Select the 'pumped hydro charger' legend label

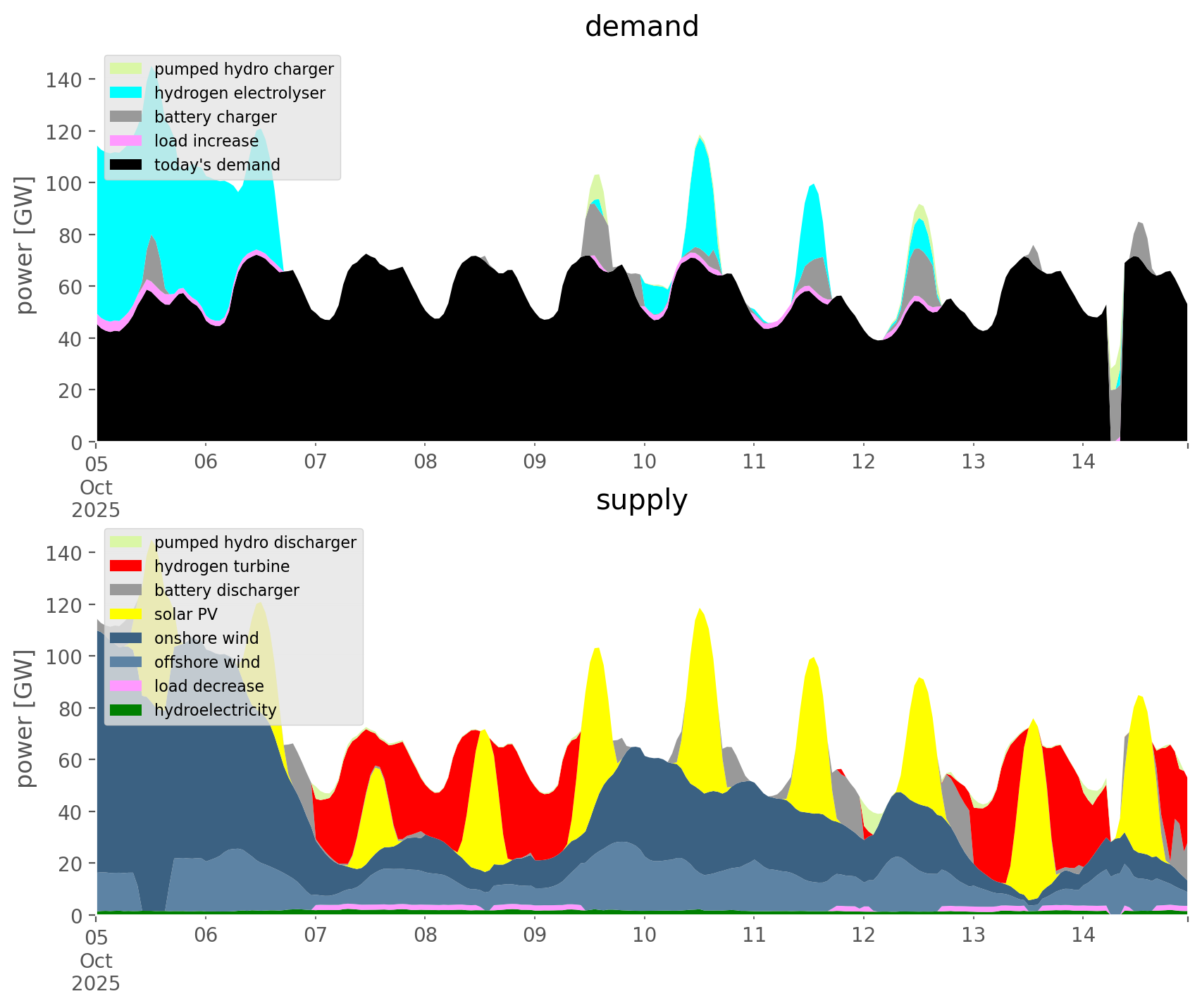pyautogui.click(x=244, y=69)
